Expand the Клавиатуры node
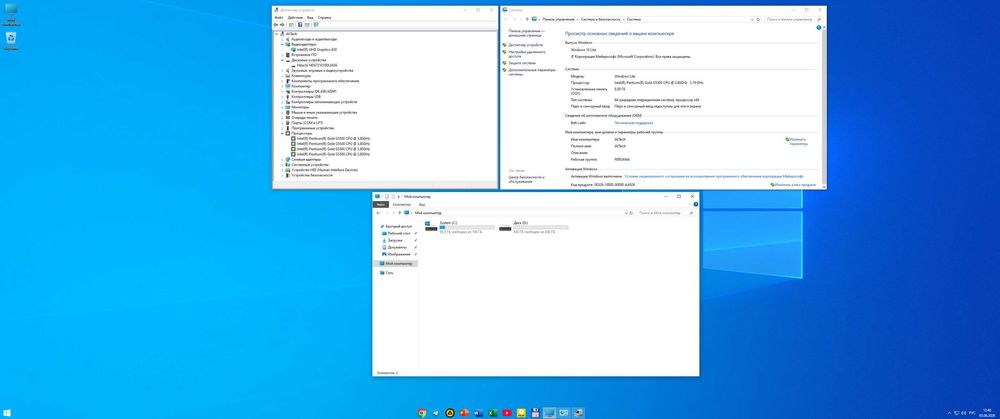Viewport: 1000px width, 419px height. point(282,76)
